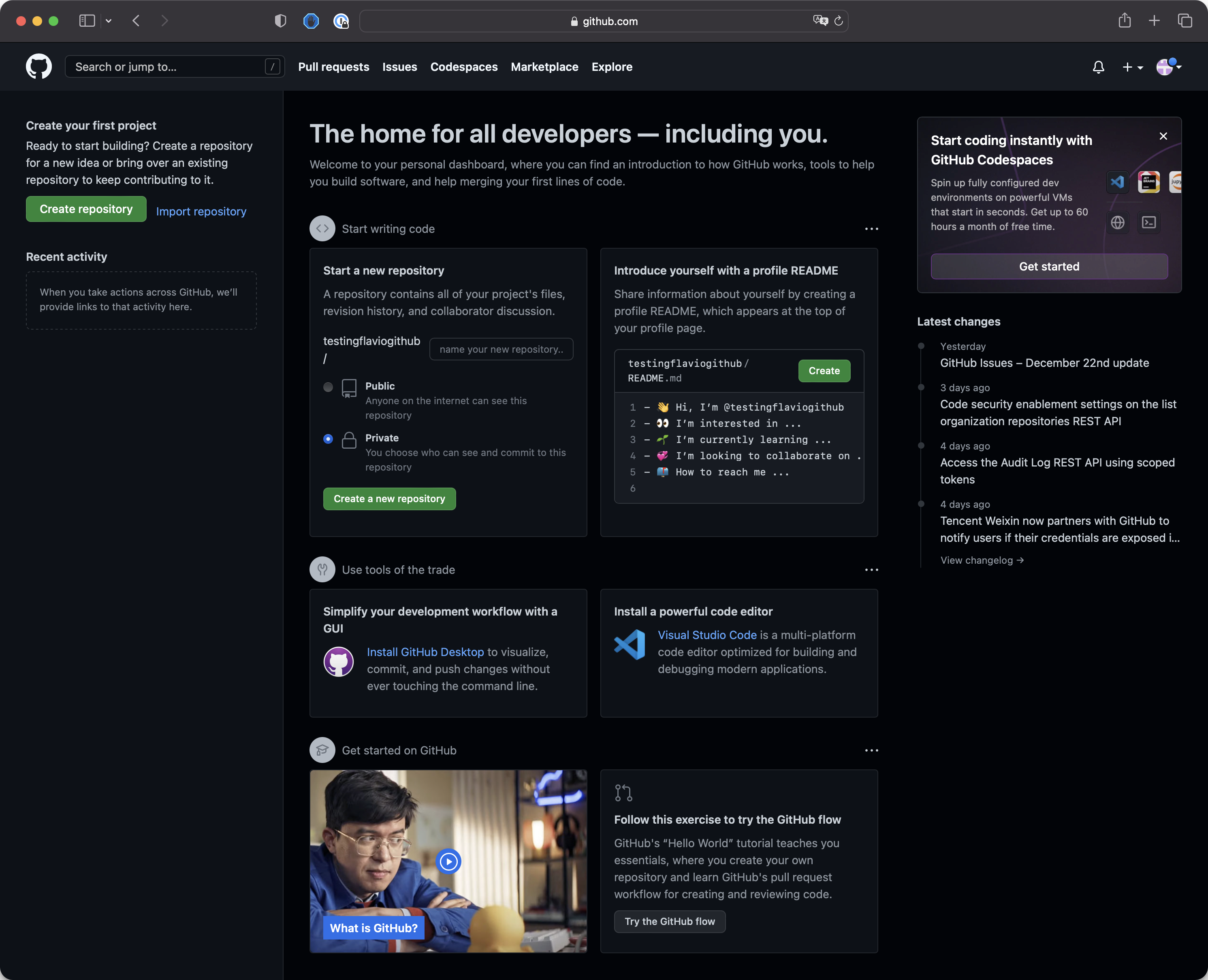Viewport: 1208px width, 980px height.
Task: Click the GitHub Octocat logo
Action: point(38,66)
